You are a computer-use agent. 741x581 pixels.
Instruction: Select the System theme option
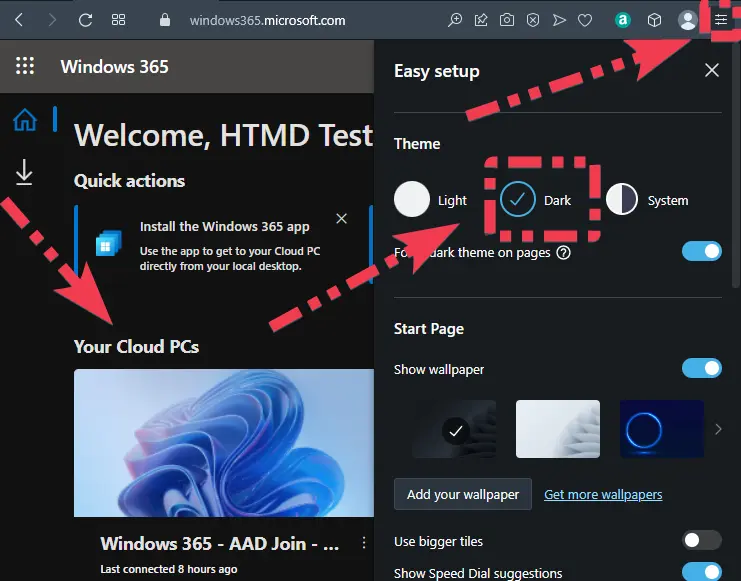tap(647, 199)
